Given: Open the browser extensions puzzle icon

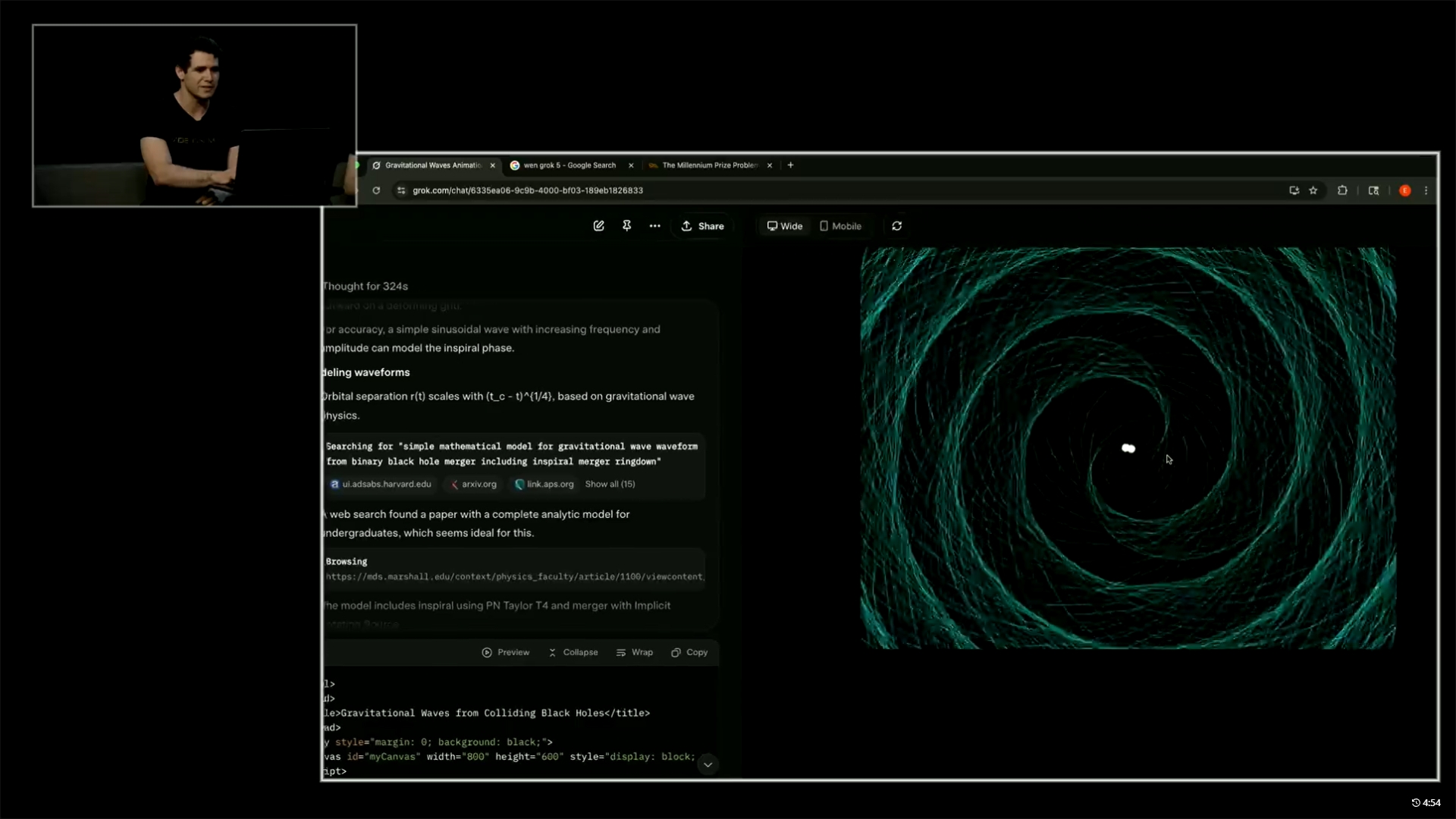Looking at the screenshot, I should tap(1342, 190).
